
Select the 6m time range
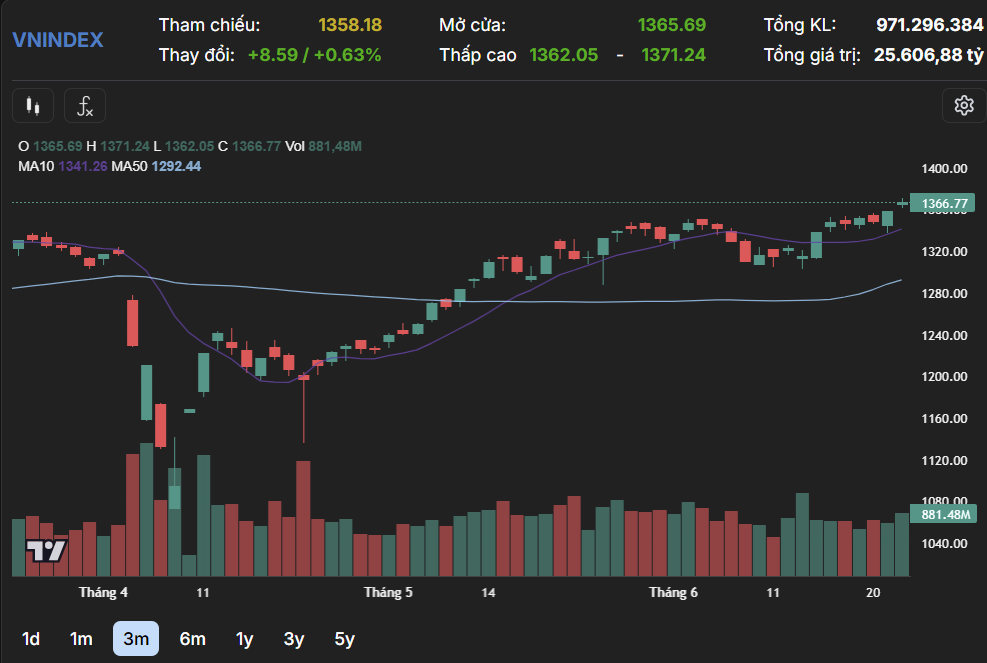193,639
